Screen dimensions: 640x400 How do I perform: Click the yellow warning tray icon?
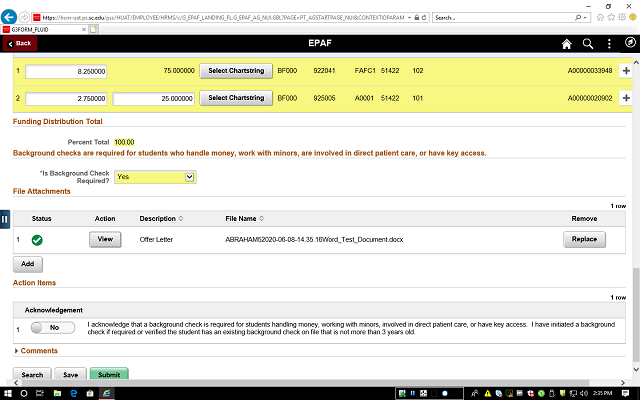click(x=487, y=393)
